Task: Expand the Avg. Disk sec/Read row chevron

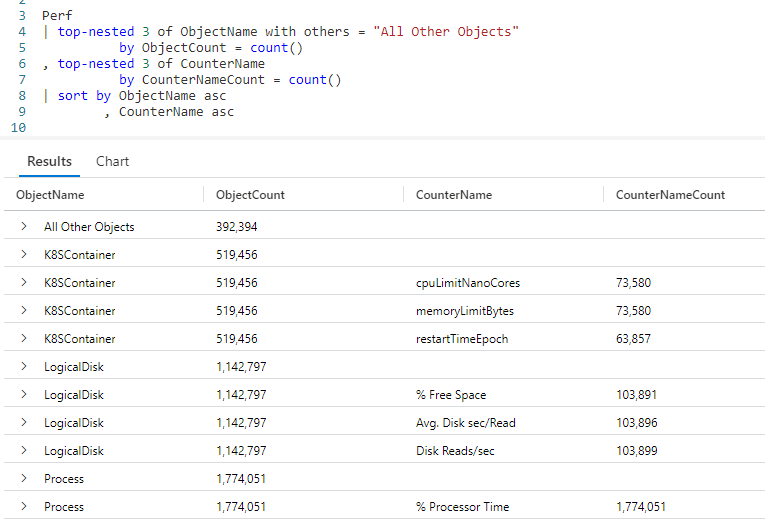Action: coord(23,423)
